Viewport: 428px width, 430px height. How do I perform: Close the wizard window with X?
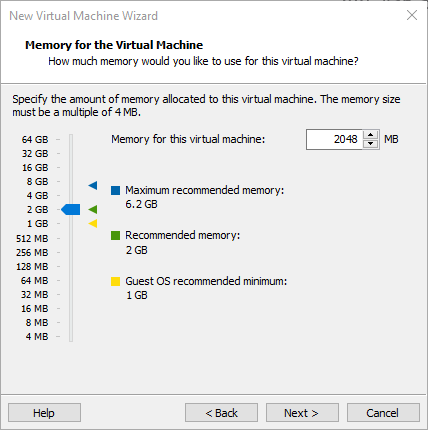pyautogui.click(x=412, y=15)
